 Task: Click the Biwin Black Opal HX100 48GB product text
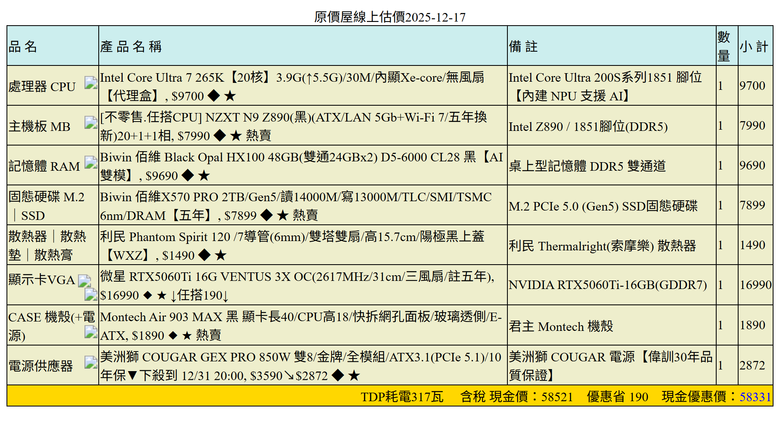click(301, 166)
